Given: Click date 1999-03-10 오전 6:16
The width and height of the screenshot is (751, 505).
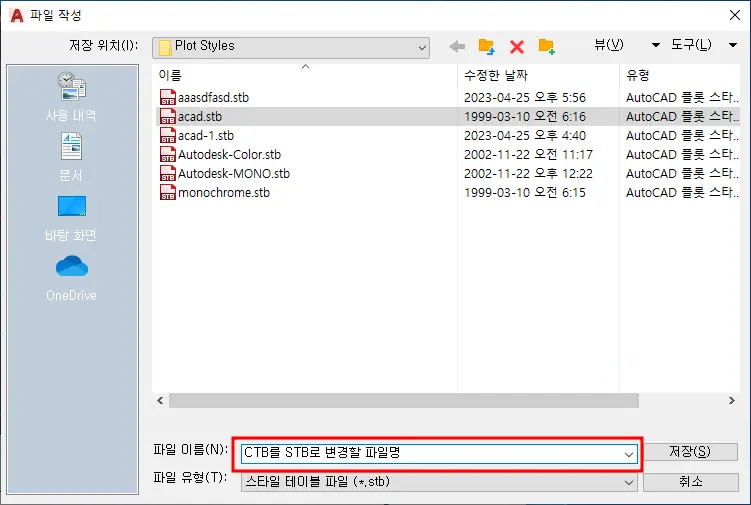Looking at the screenshot, I should pos(524,116).
